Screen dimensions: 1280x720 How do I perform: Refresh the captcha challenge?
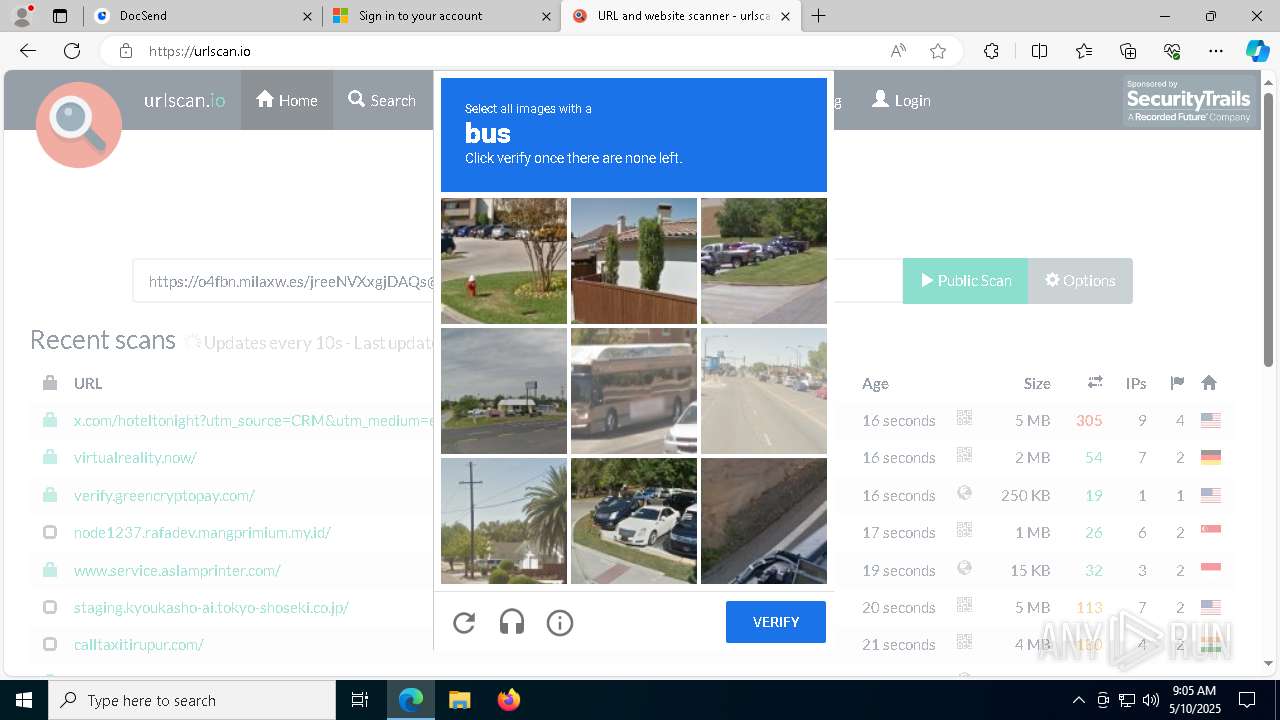point(464,623)
